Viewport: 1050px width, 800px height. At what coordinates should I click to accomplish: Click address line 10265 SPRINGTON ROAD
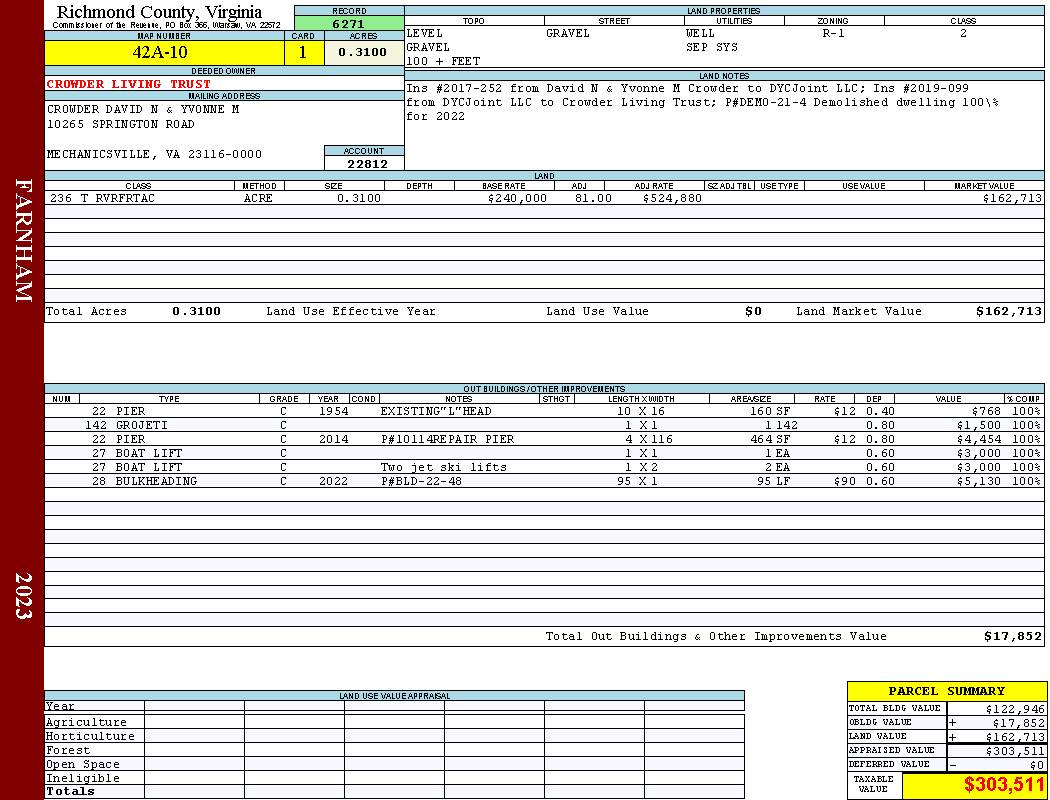(121, 125)
